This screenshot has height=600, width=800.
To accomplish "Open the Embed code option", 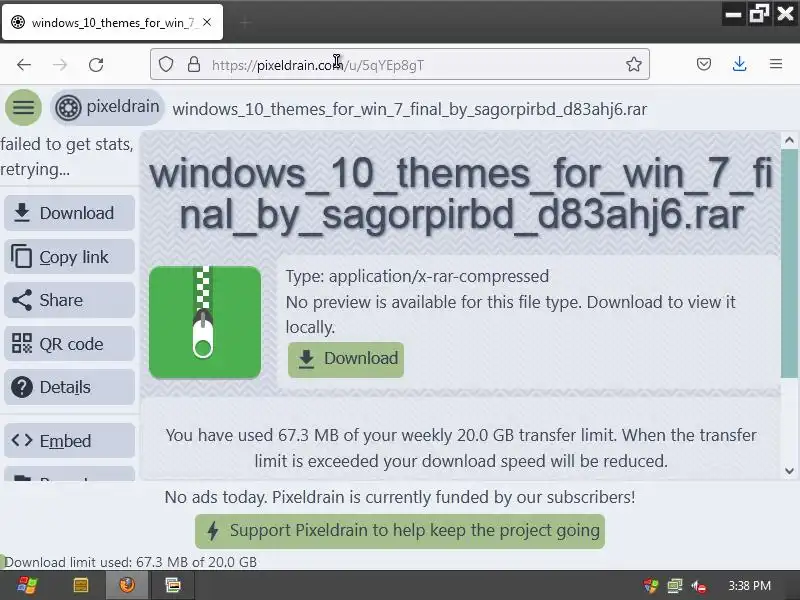I will click(x=69, y=440).
